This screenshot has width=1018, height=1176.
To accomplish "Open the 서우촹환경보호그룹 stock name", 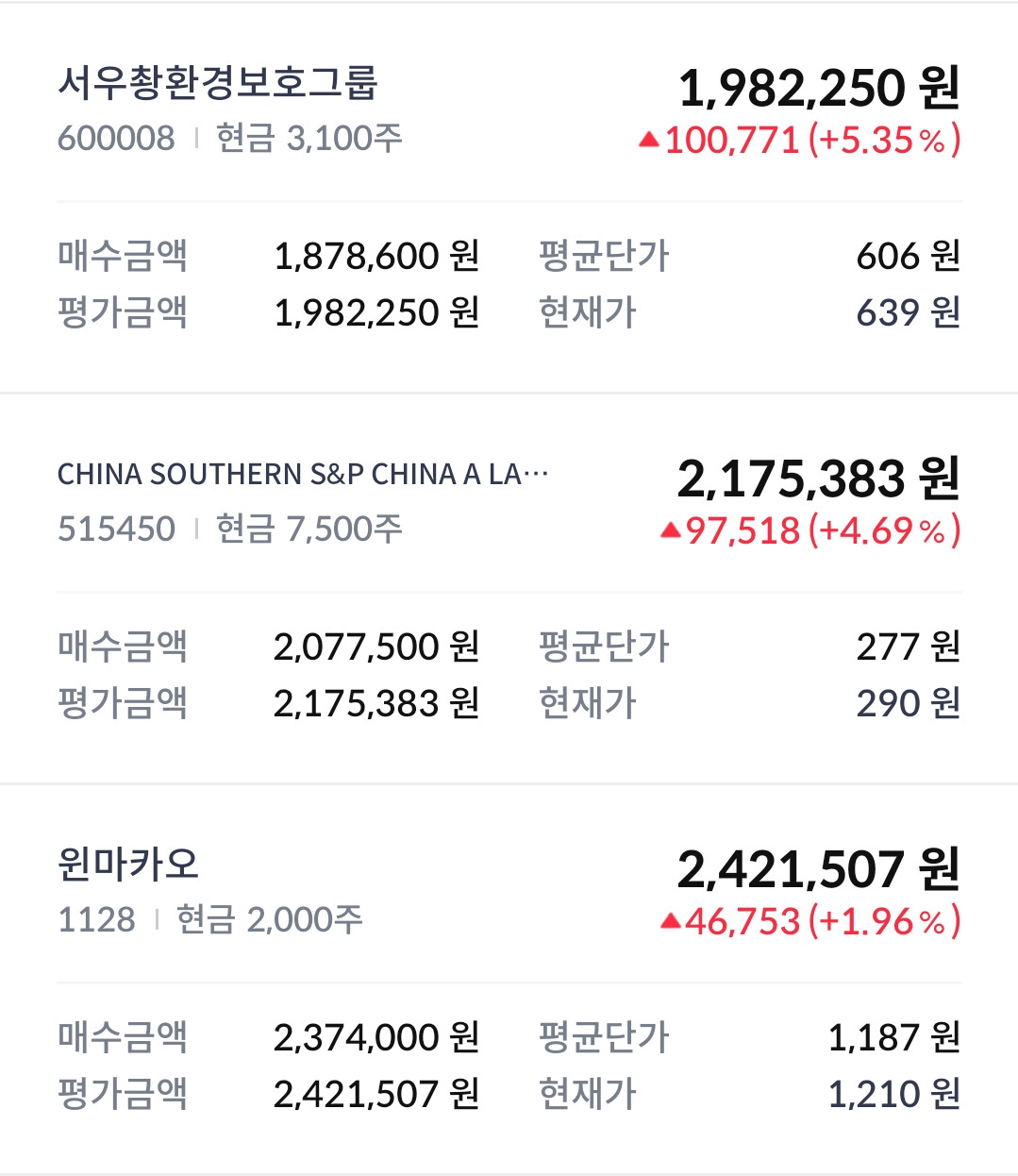I will 218,83.
